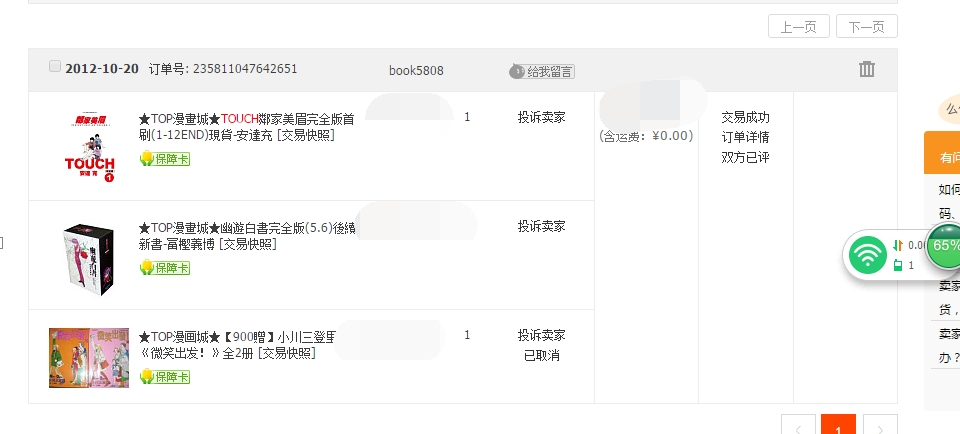Click 投诉卖家 for the TOUCH item
The height and width of the screenshot is (434, 960).
point(541,117)
